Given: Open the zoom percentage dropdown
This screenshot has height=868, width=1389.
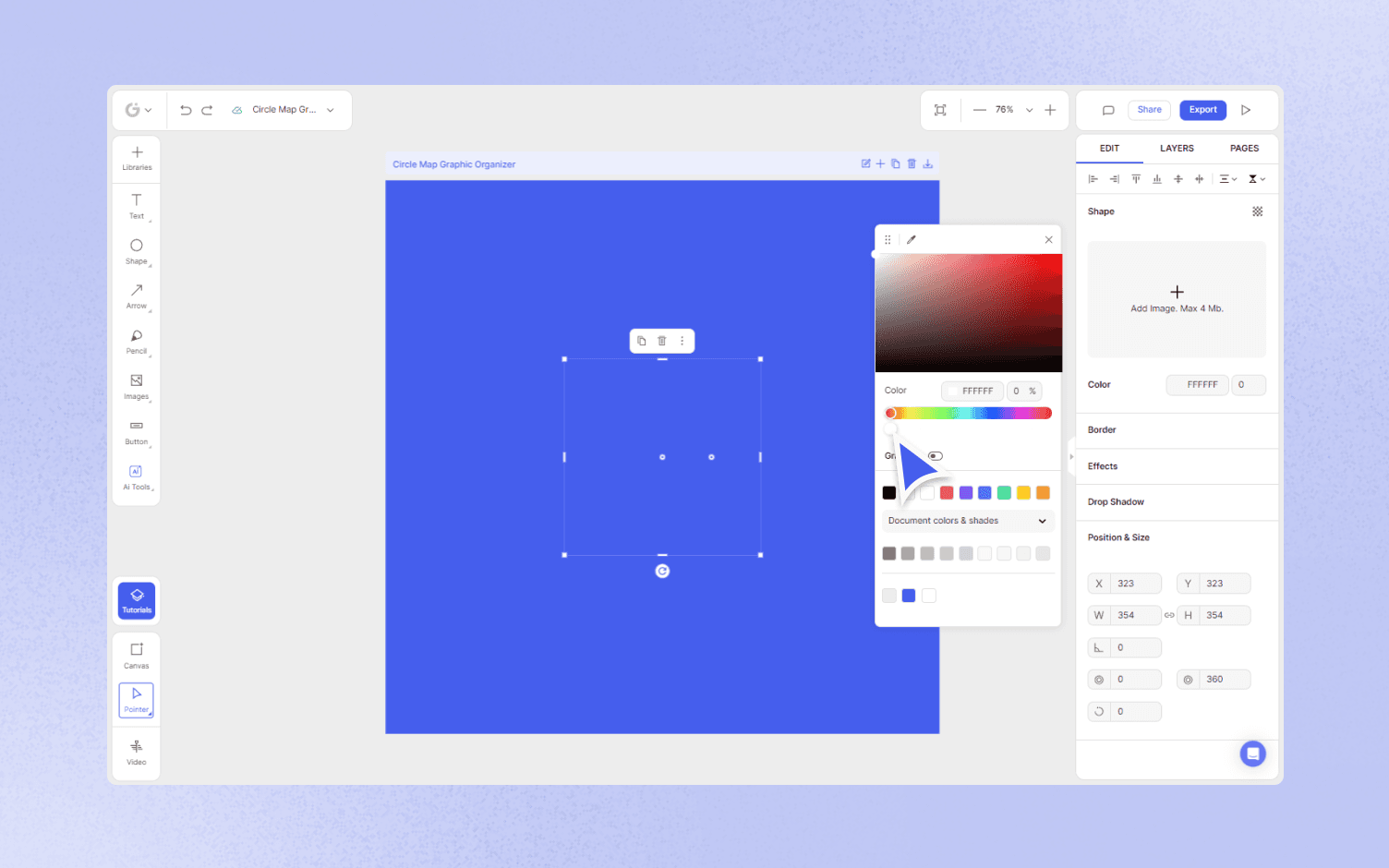Looking at the screenshot, I should point(1029,109).
